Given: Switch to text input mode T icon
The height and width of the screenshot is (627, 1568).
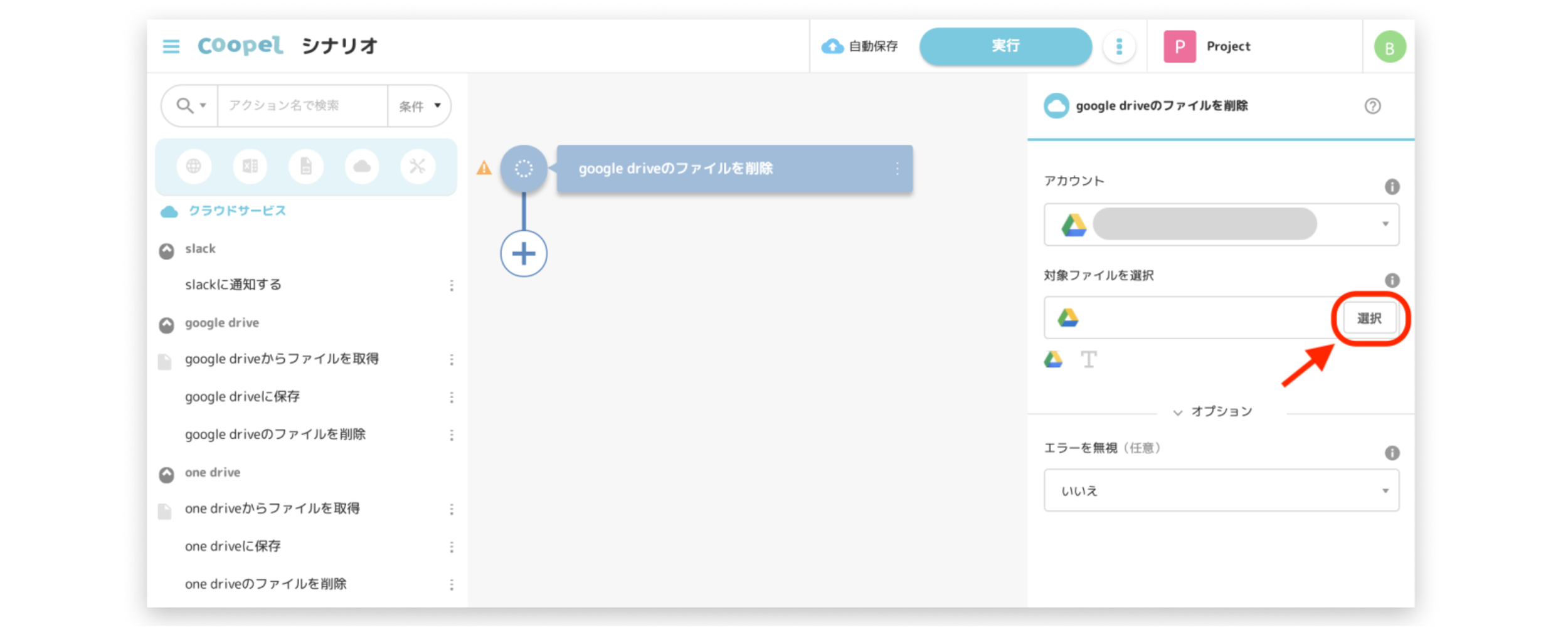Looking at the screenshot, I should 1088,360.
